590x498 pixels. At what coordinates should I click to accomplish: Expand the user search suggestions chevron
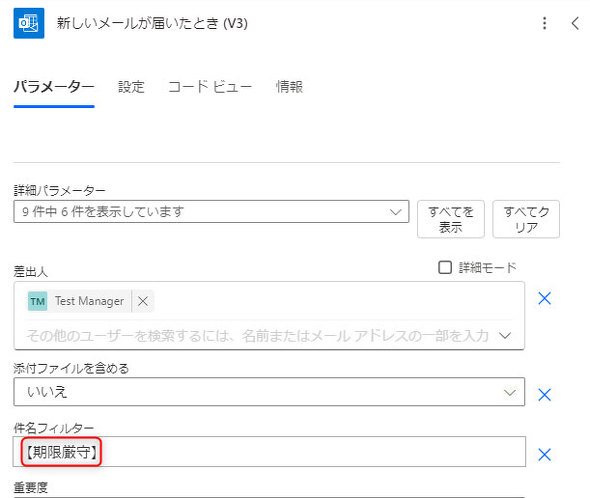tap(505, 335)
